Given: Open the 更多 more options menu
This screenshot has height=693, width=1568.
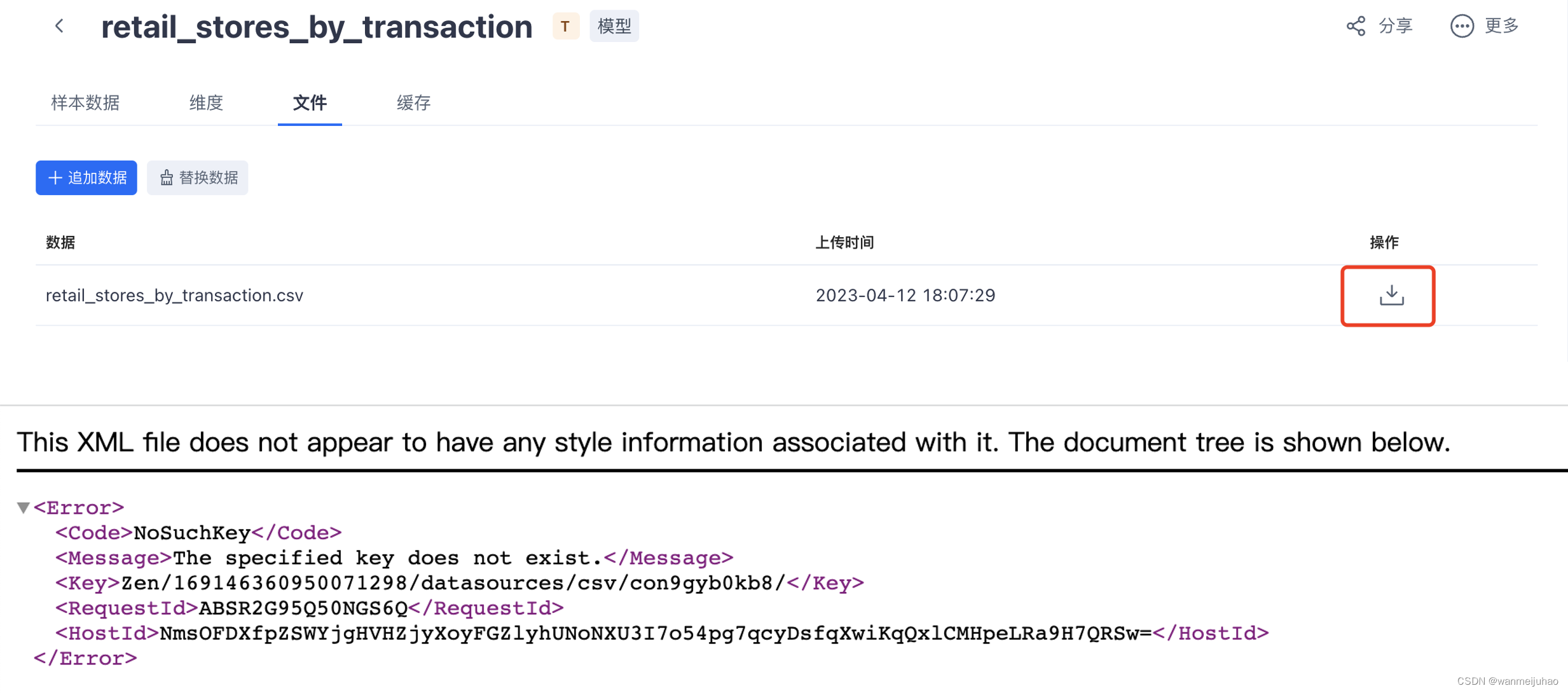Looking at the screenshot, I should click(1484, 26).
